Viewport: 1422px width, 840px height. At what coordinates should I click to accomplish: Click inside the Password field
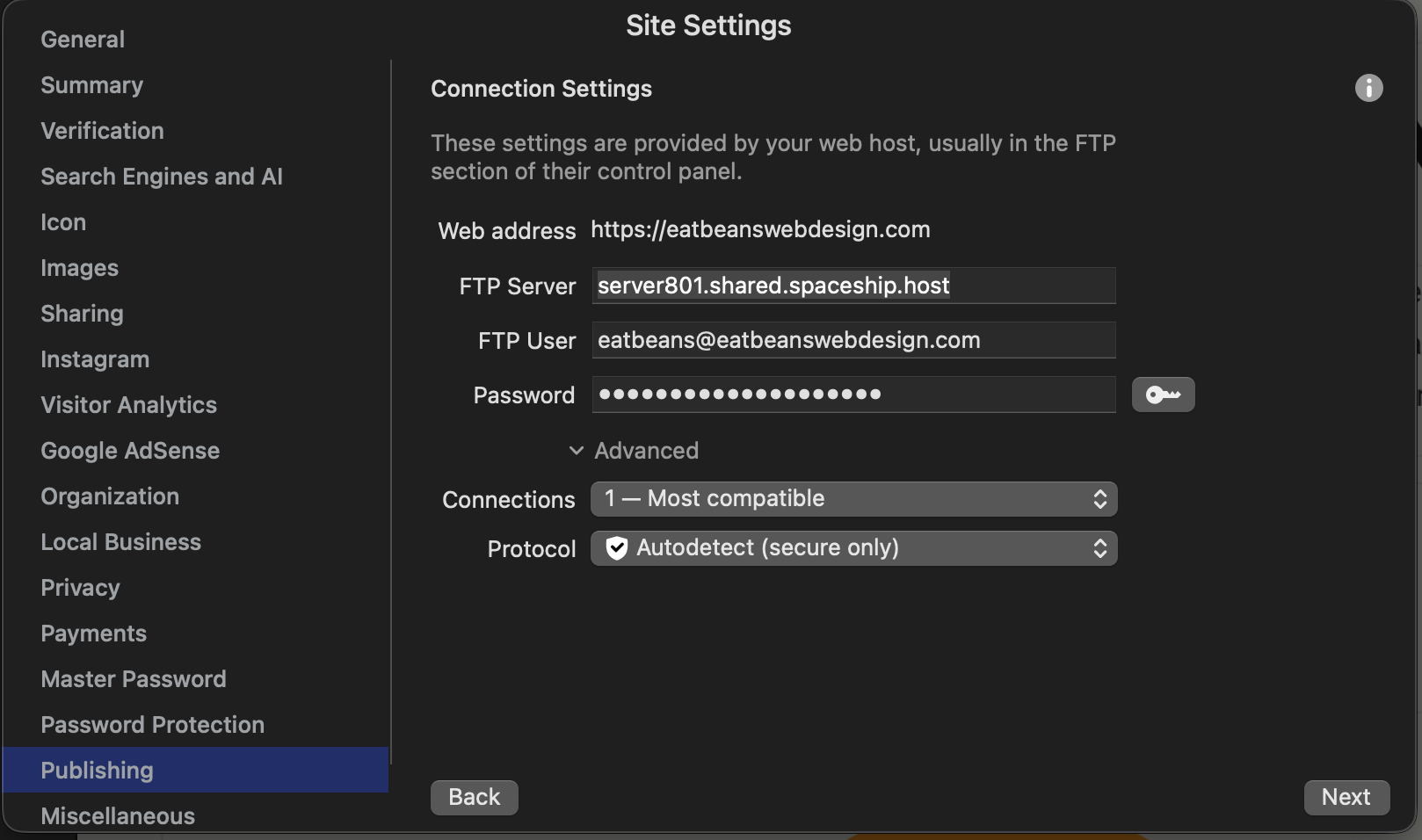853,395
